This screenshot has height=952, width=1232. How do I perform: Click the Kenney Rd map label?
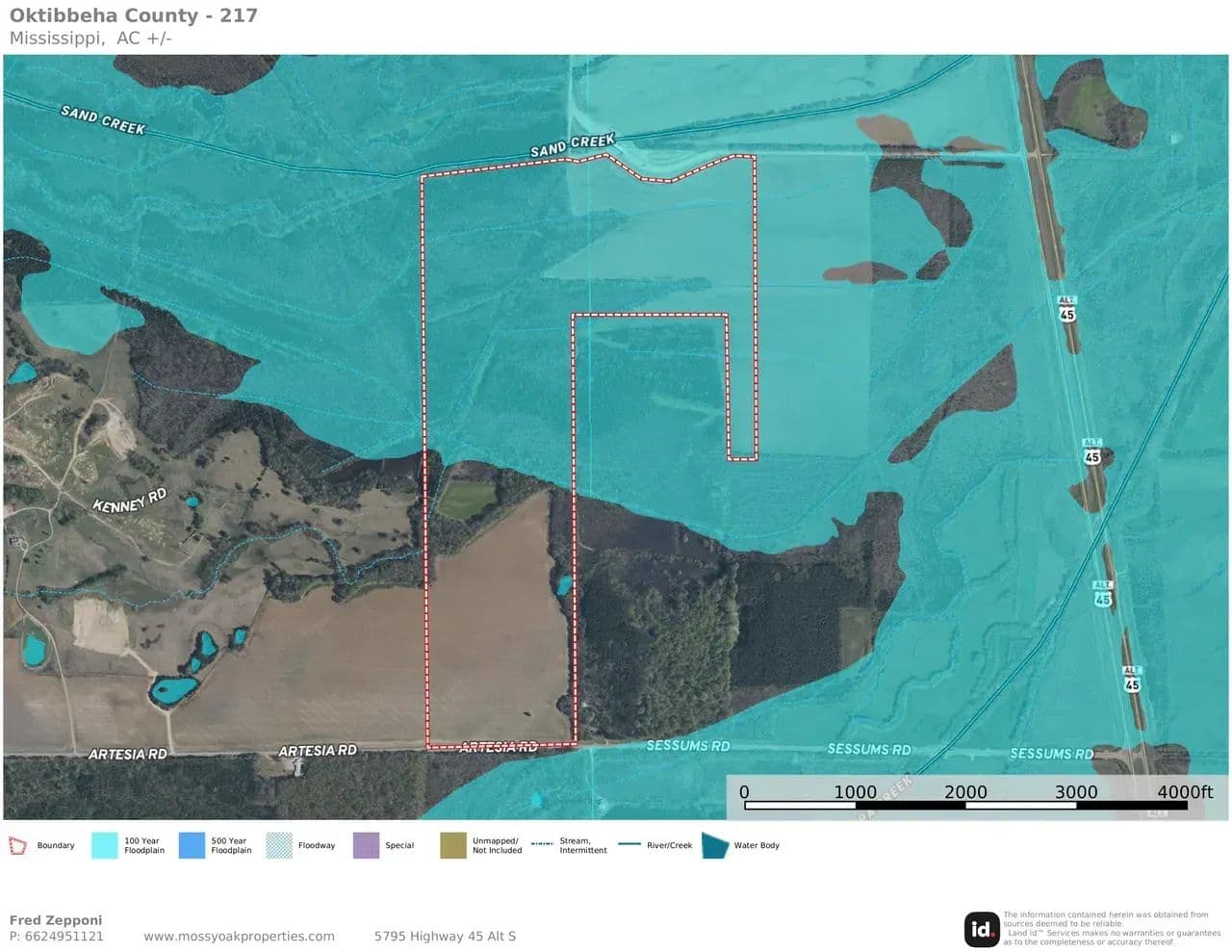click(129, 501)
